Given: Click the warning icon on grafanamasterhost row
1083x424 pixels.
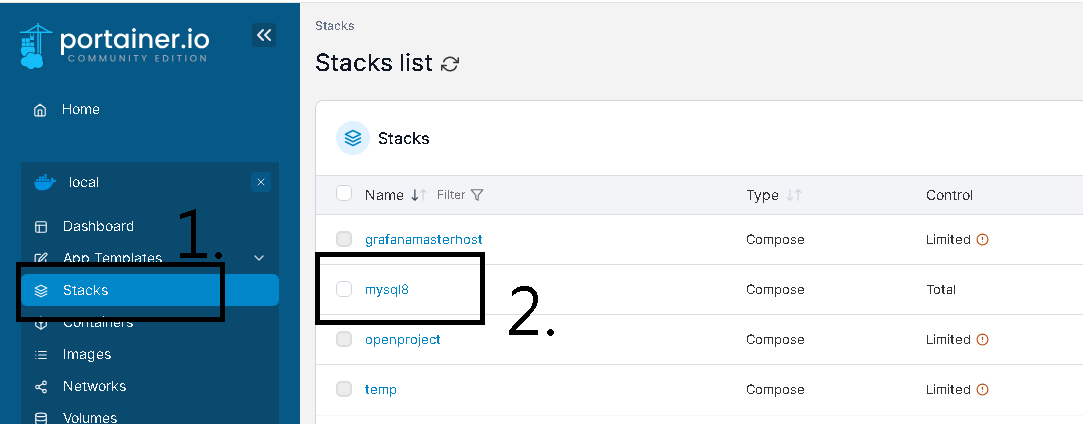Looking at the screenshot, I should point(983,240).
